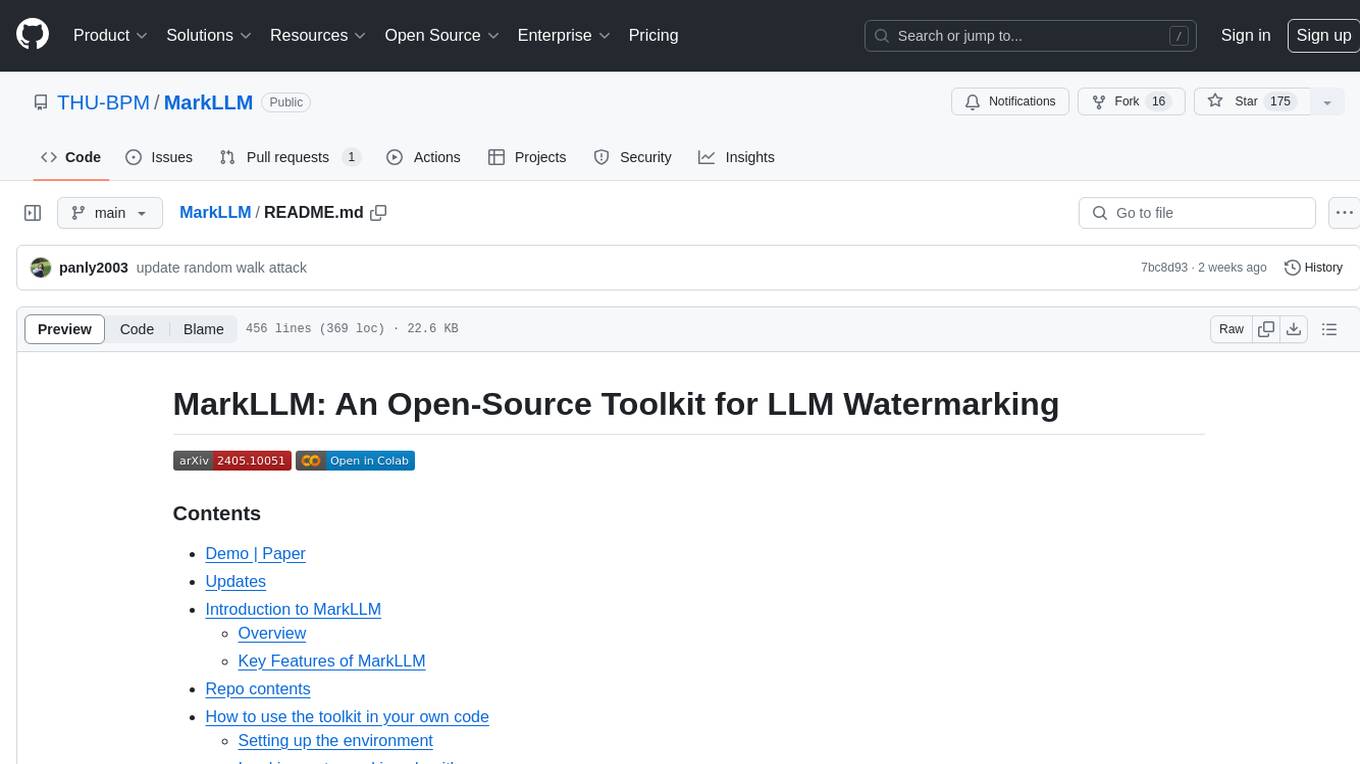Open the THU-BPM organization page
This screenshot has width=1360, height=764.
tap(103, 102)
